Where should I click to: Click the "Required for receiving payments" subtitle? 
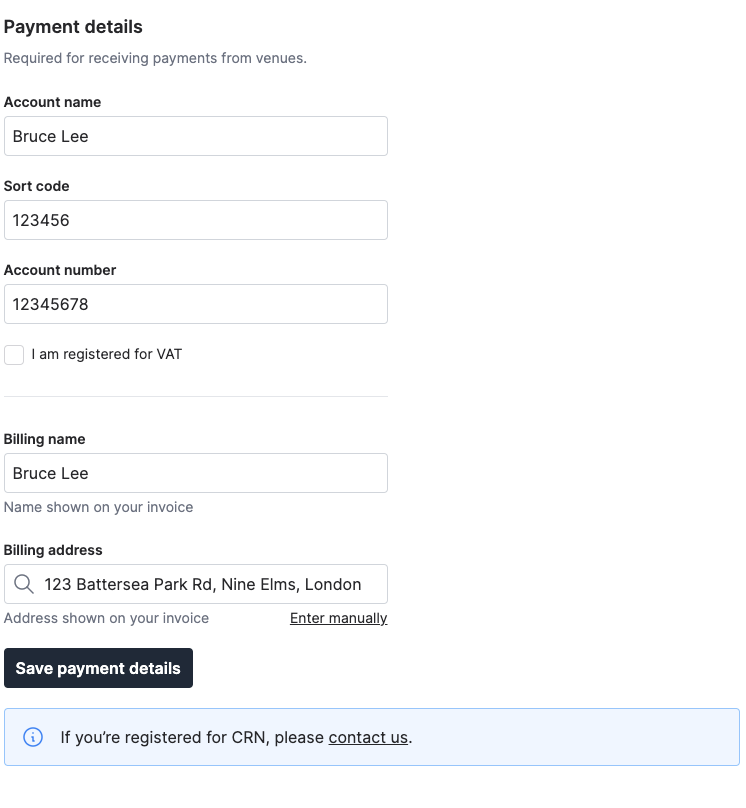click(154, 58)
